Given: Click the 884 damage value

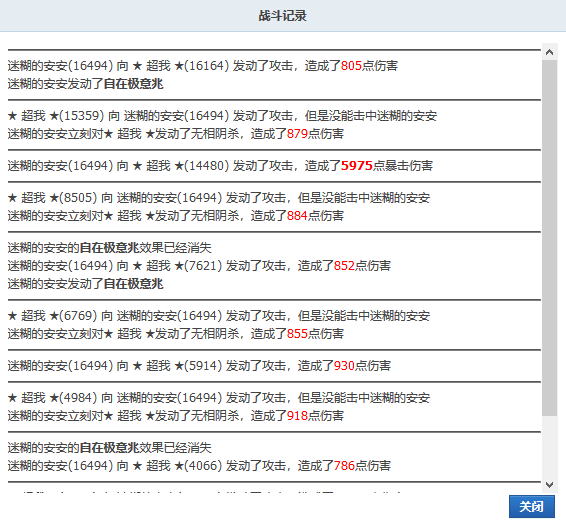Looking at the screenshot, I should pyautogui.click(x=297, y=216).
